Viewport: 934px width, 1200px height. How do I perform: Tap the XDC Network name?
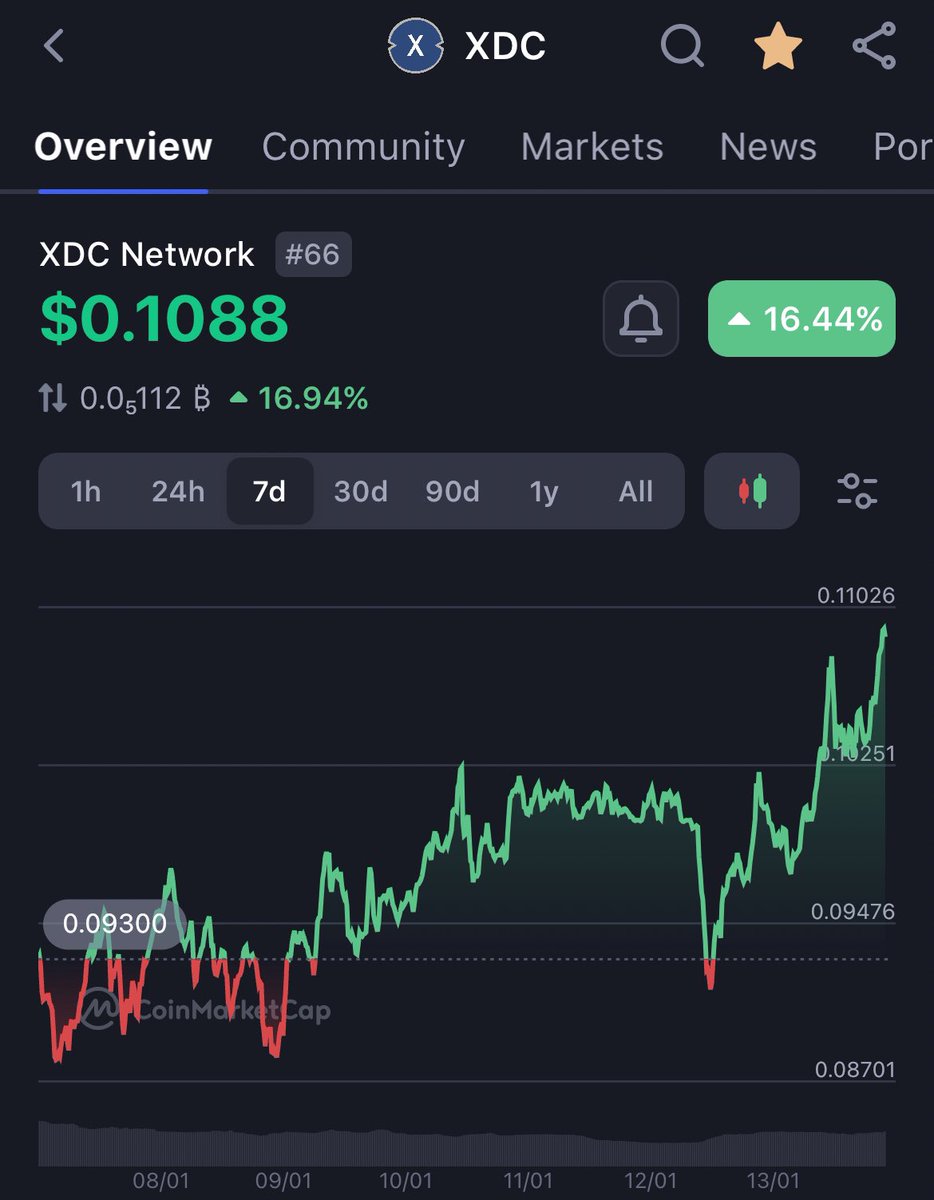(147, 254)
